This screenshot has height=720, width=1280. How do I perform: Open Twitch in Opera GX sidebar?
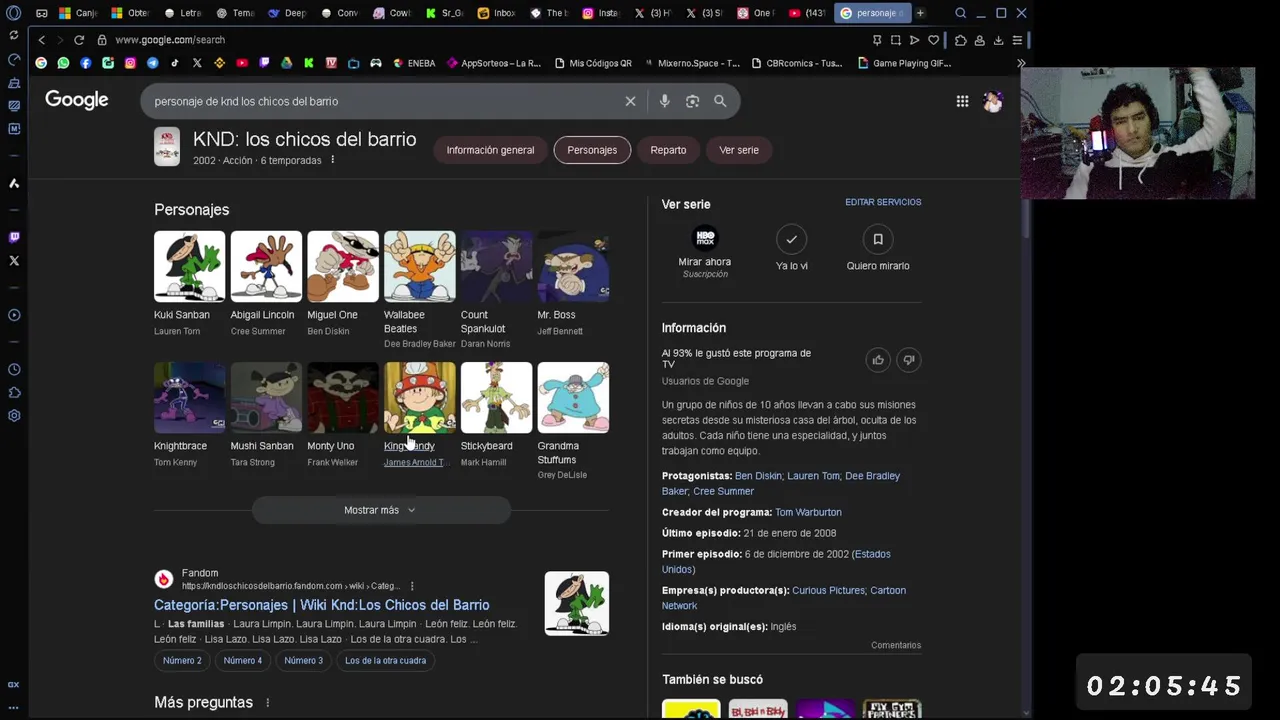[14, 237]
